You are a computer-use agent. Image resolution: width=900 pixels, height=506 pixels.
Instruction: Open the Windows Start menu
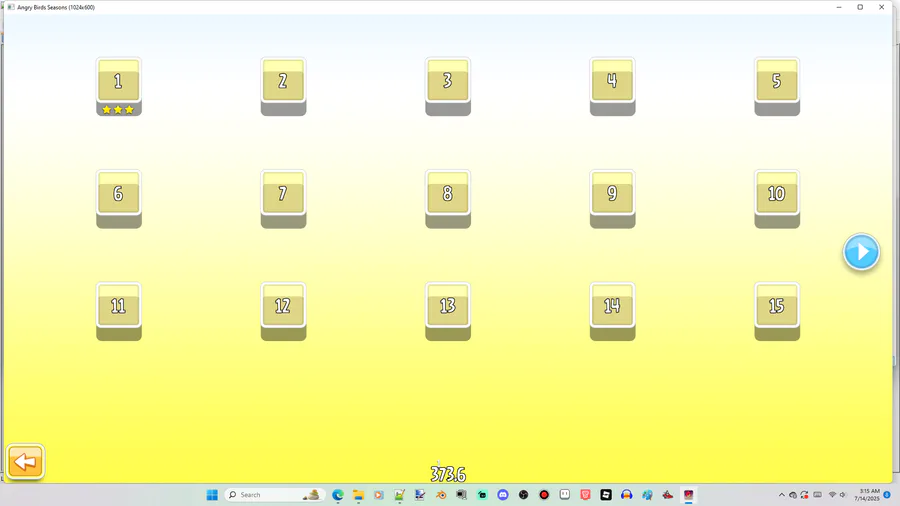[x=212, y=495]
